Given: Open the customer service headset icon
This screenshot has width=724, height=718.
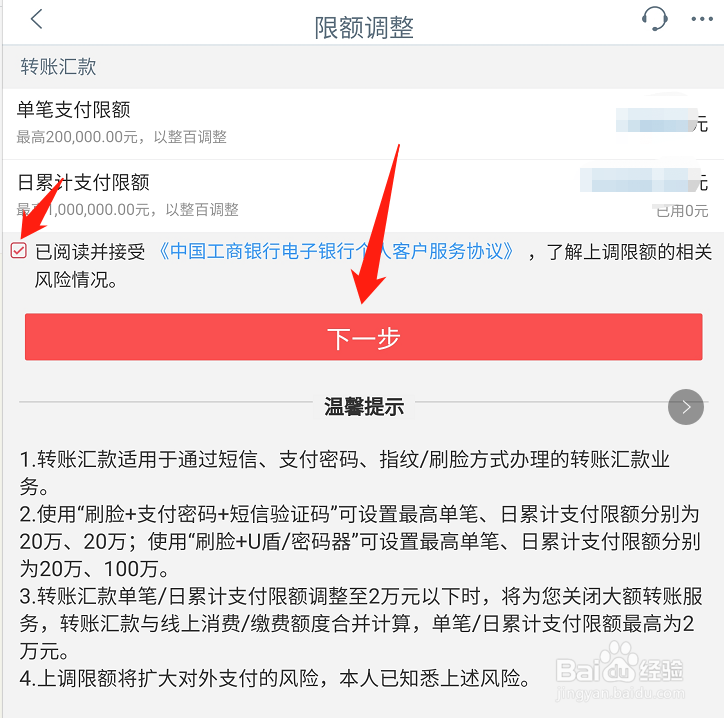Looking at the screenshot, I should click(x=654, y=19).
